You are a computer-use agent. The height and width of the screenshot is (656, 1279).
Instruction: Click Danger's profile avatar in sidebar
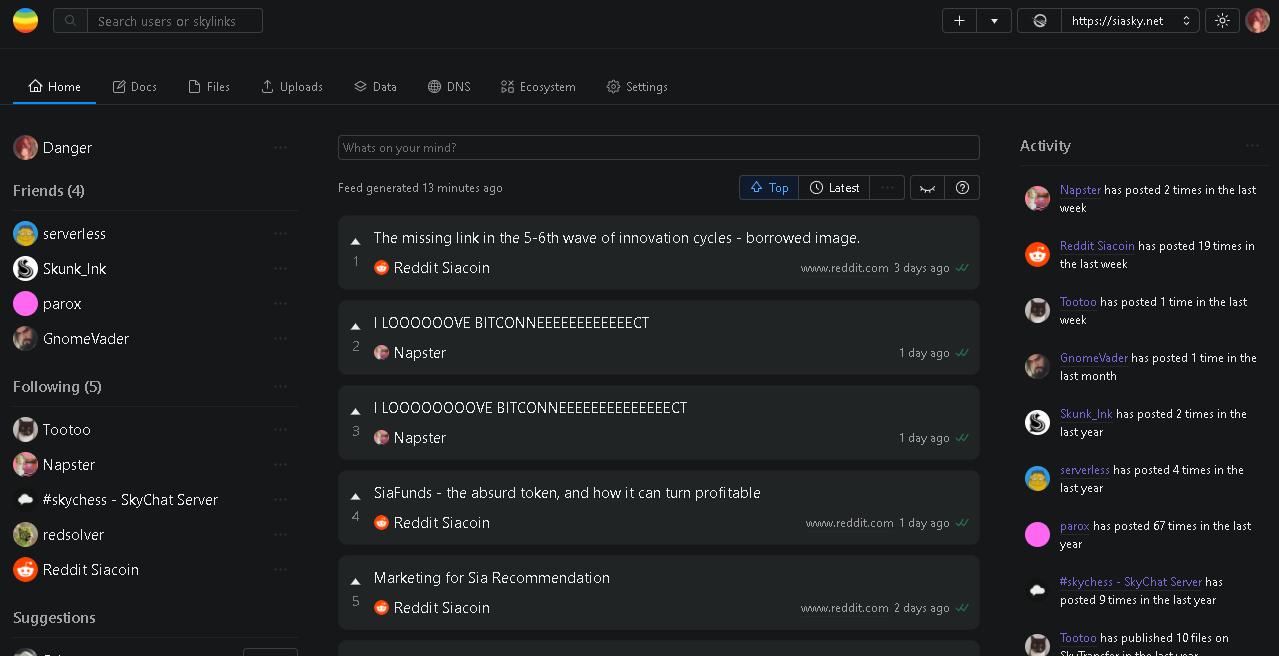click(26, 148)
